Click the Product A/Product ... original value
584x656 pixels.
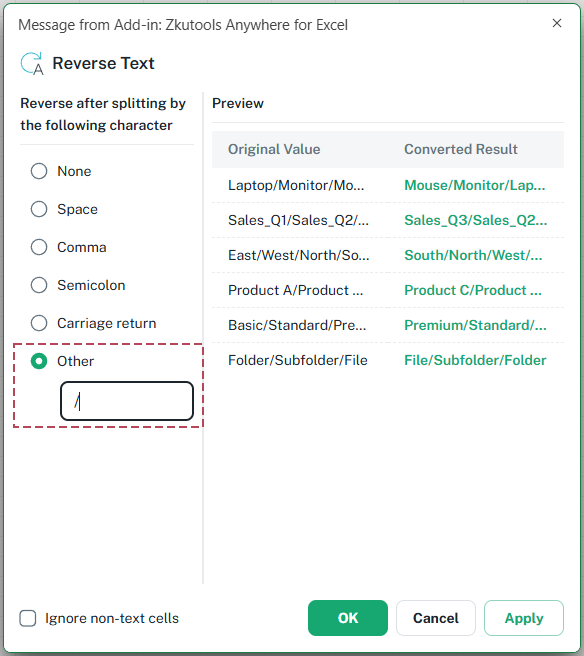[295, 290]
